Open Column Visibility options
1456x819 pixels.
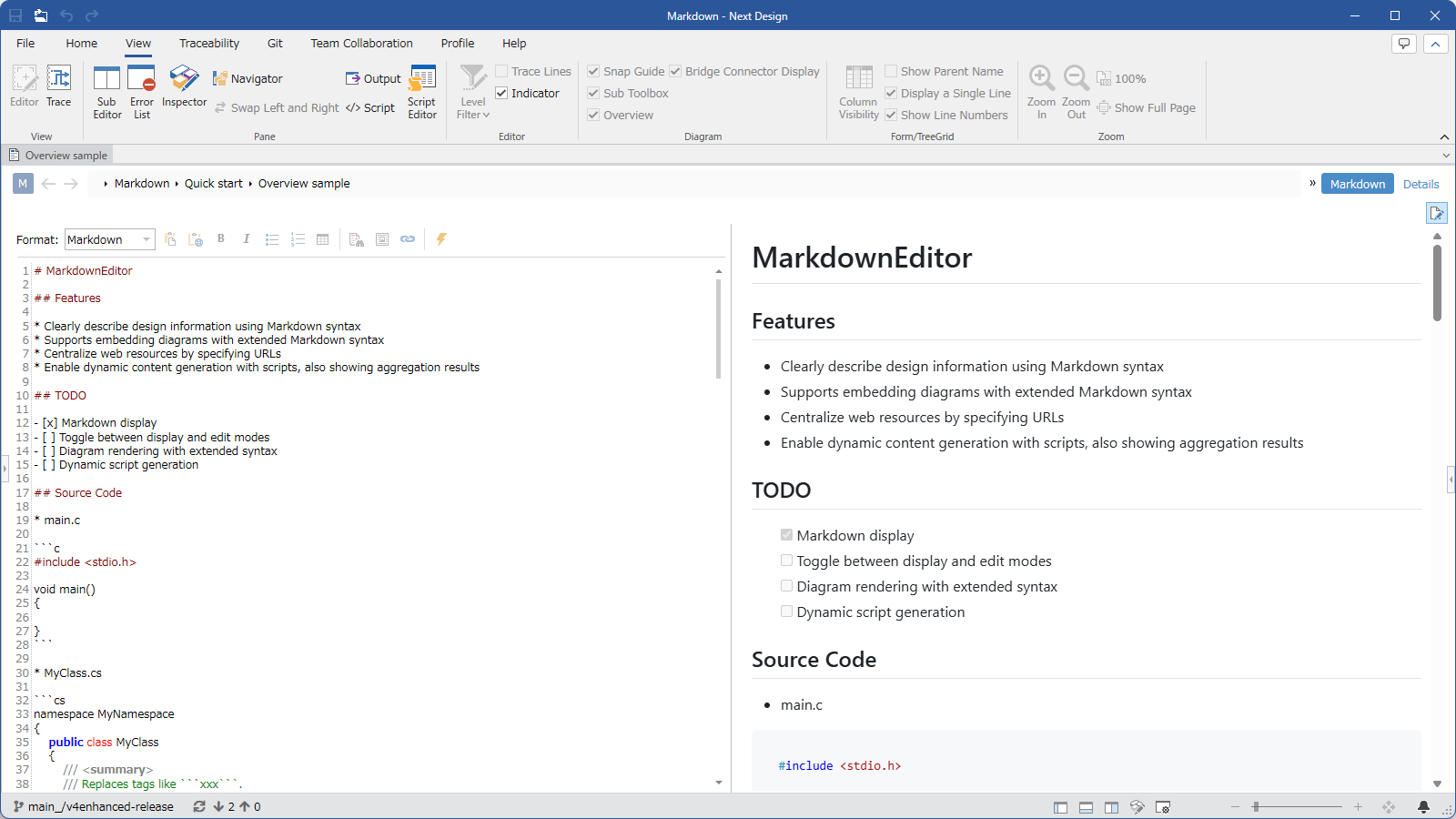[859, 92]
